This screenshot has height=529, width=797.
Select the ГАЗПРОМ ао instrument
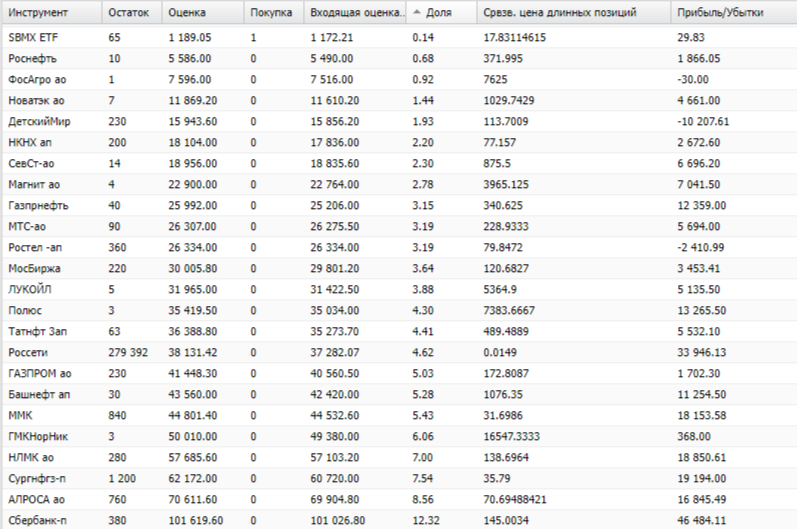click(40, 374)
